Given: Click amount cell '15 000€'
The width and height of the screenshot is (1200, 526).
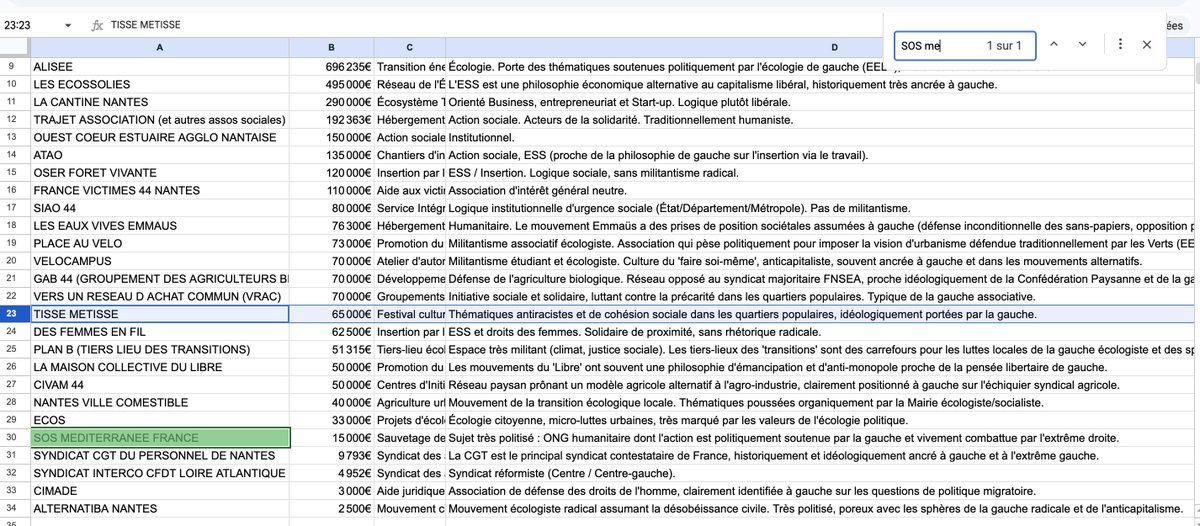Looking at the screenshot, I should (332, 438).
